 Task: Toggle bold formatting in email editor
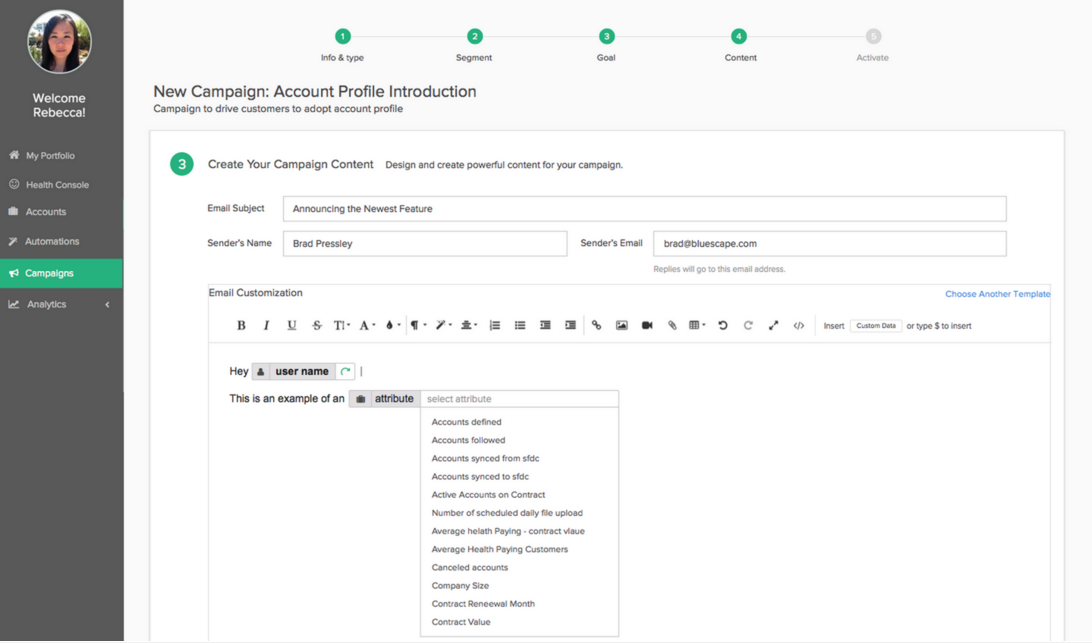click(x=241, y=325)
